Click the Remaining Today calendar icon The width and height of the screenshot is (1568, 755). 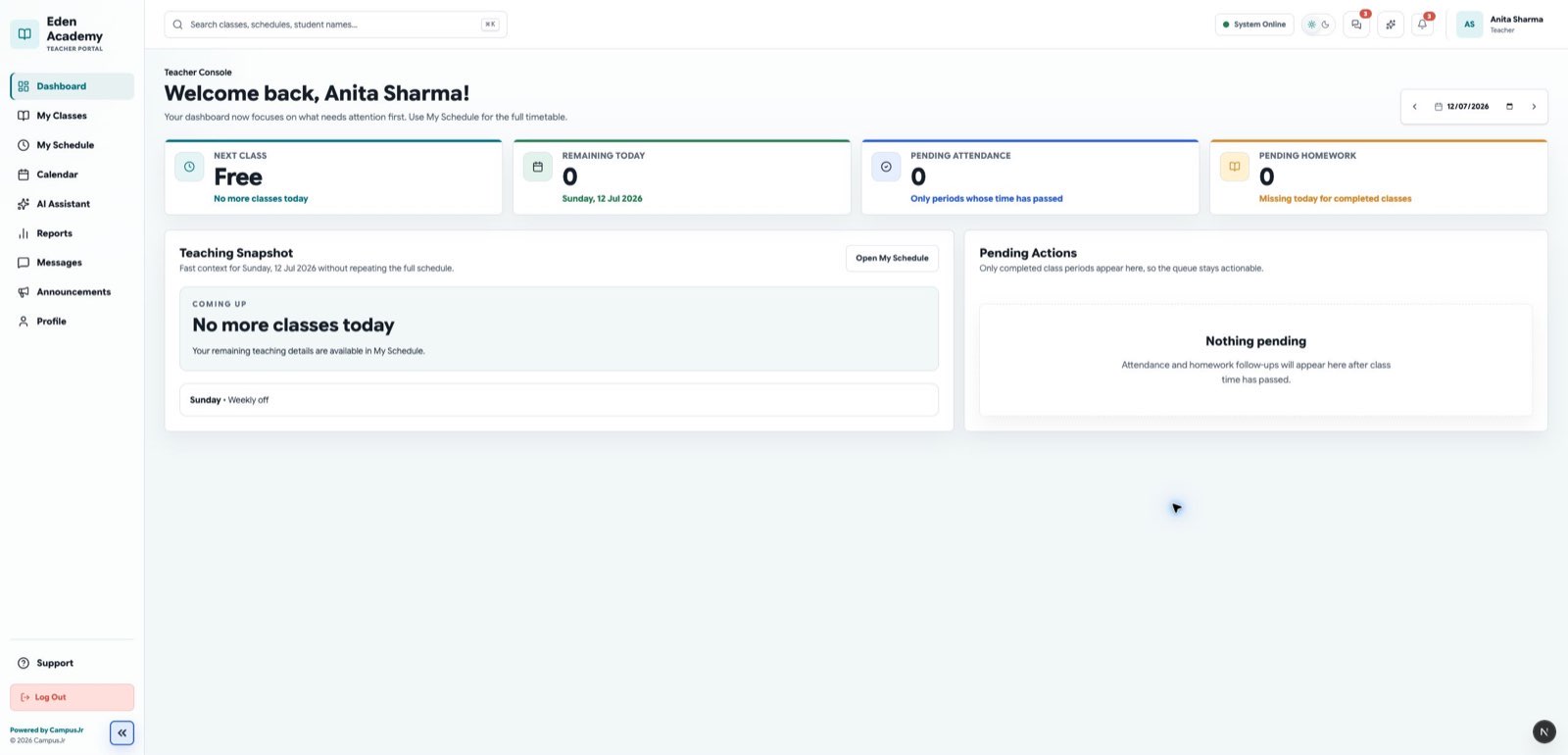[x=537, y=167]
